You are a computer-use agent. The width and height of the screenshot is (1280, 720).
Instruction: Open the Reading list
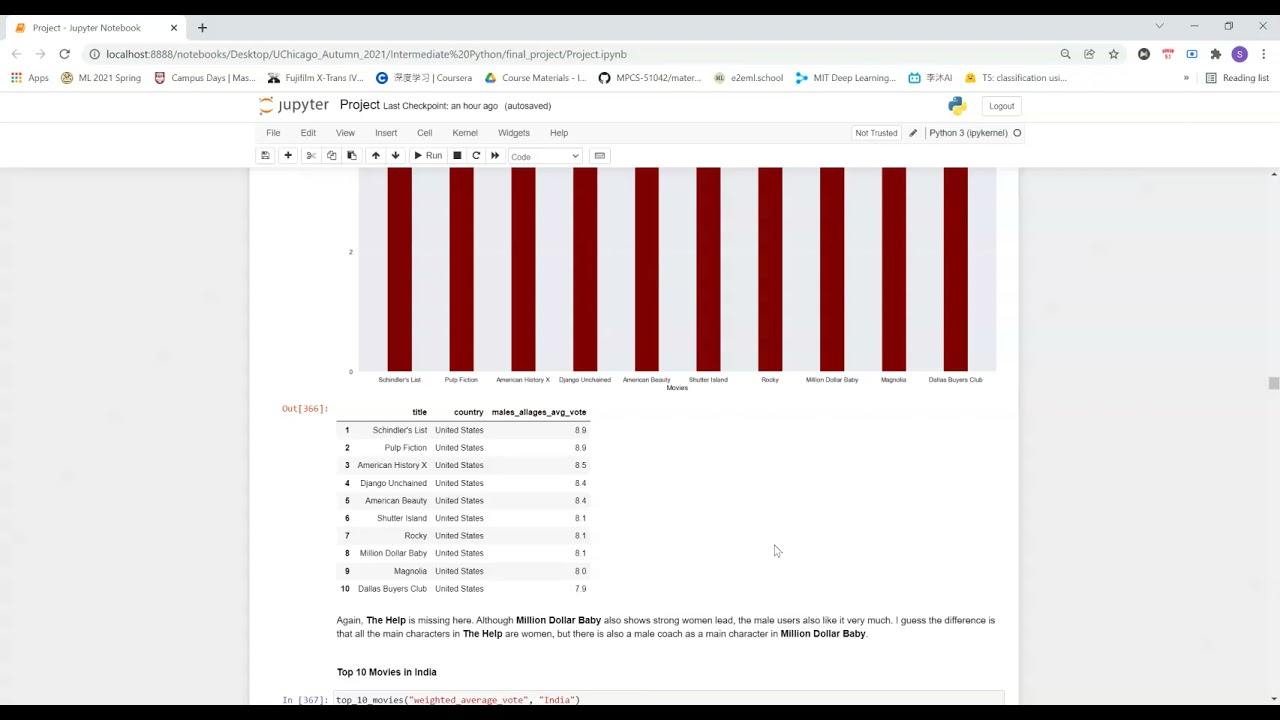1237,78
